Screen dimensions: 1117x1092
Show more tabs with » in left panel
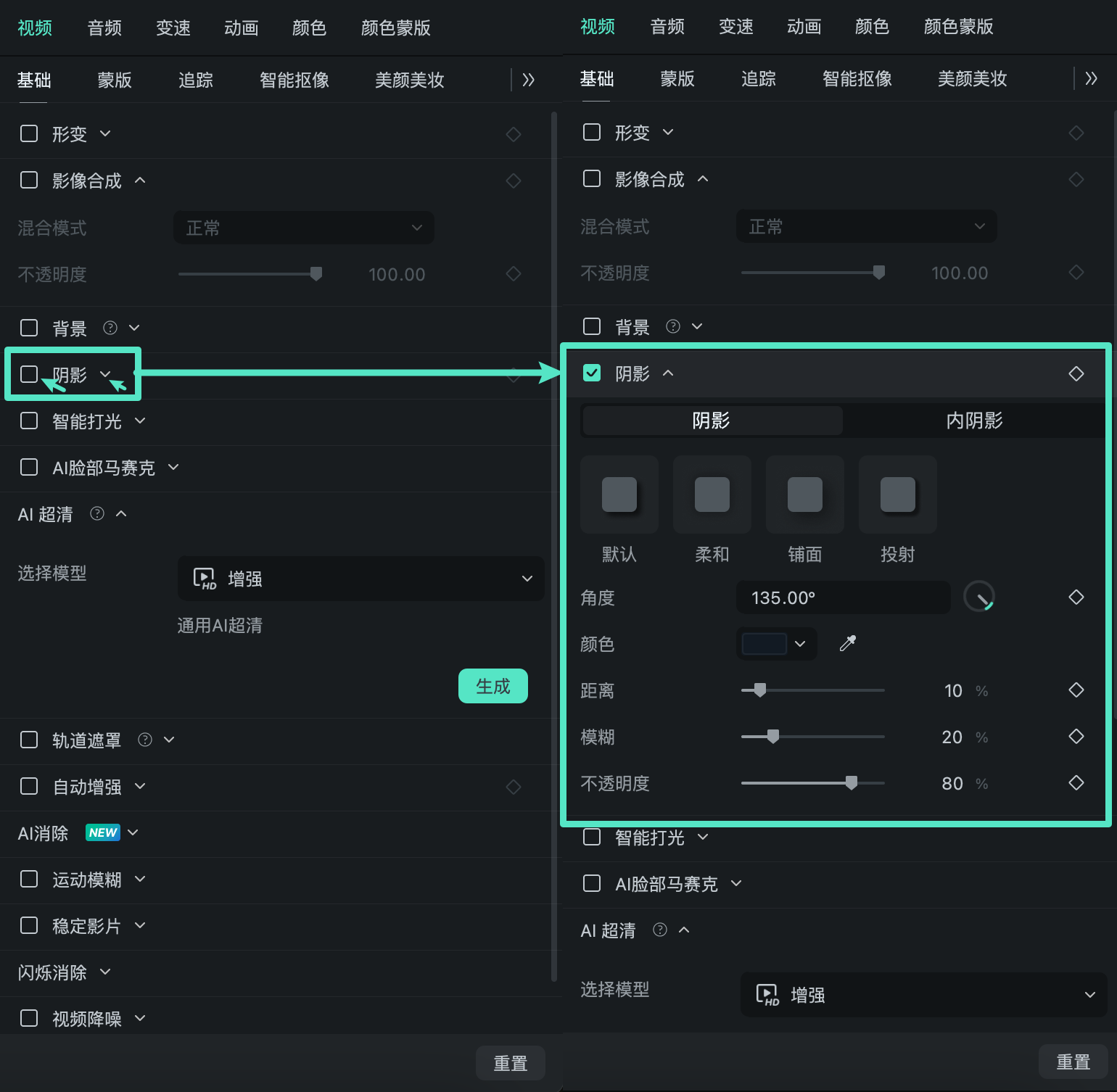(x=528, y=80)
